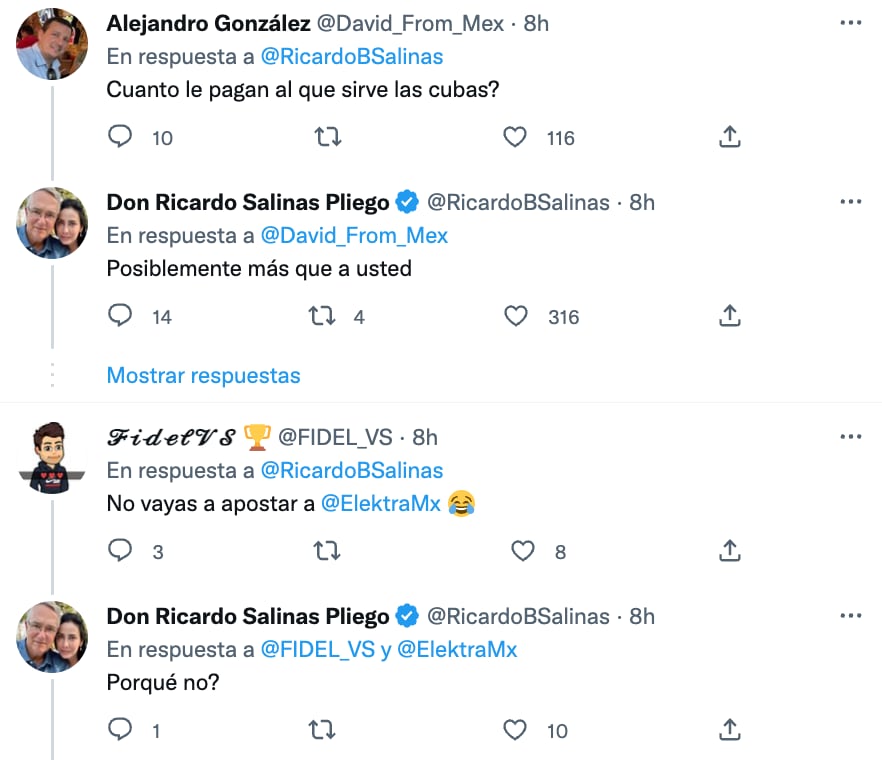Image resolution: width=882 pixels, height=760 pixels.
Task: Open more options for the bottom tweet
Action: click(x=851, y=617)
